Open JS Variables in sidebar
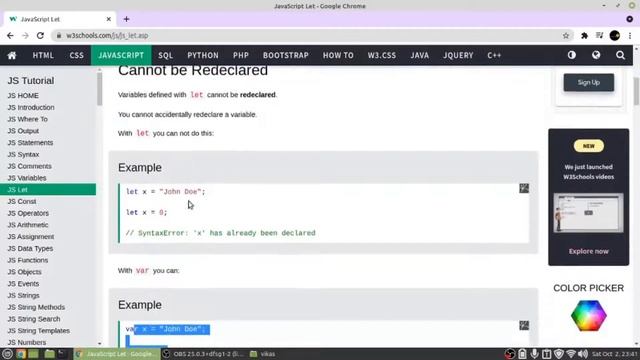Screen dimensions: 640x360 [x=27, y=178]
